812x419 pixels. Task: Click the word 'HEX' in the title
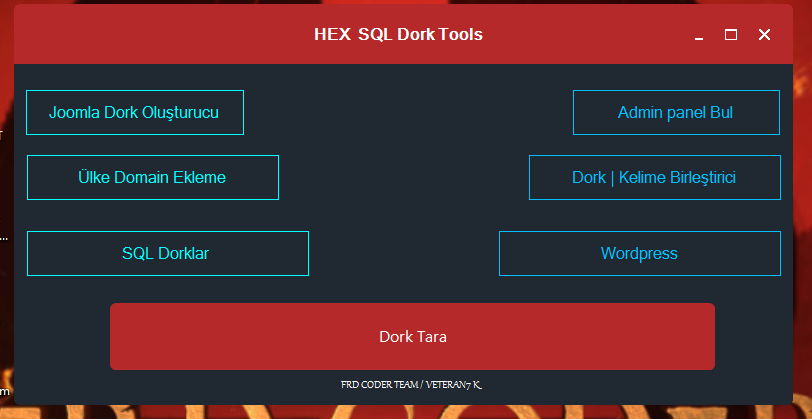[x=332, y=34]
